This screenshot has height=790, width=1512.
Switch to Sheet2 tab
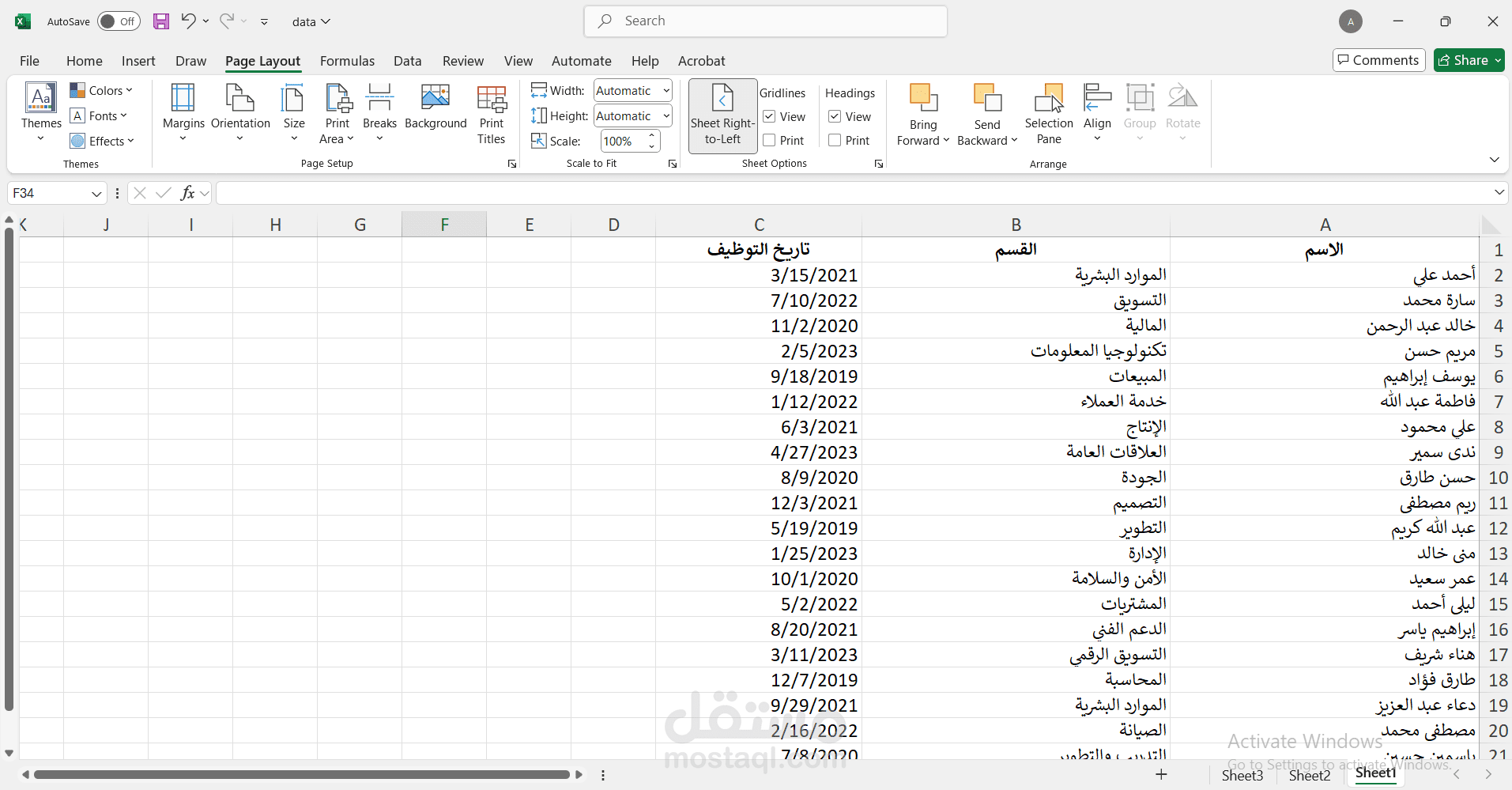1310,776
